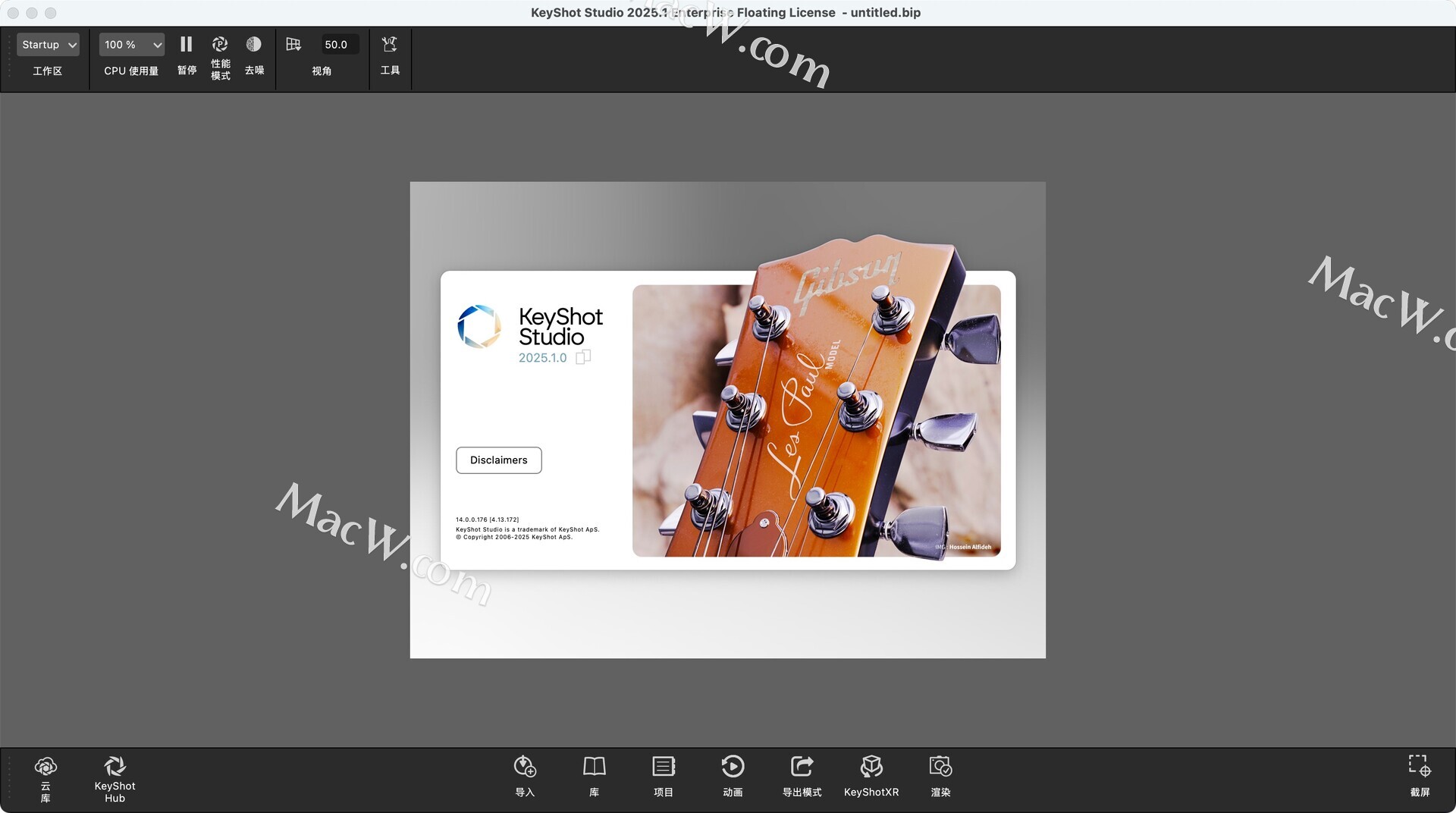1456x813 pixels.
Task: Click the KeyShot Studio logo icon
Action: point(479,327)
